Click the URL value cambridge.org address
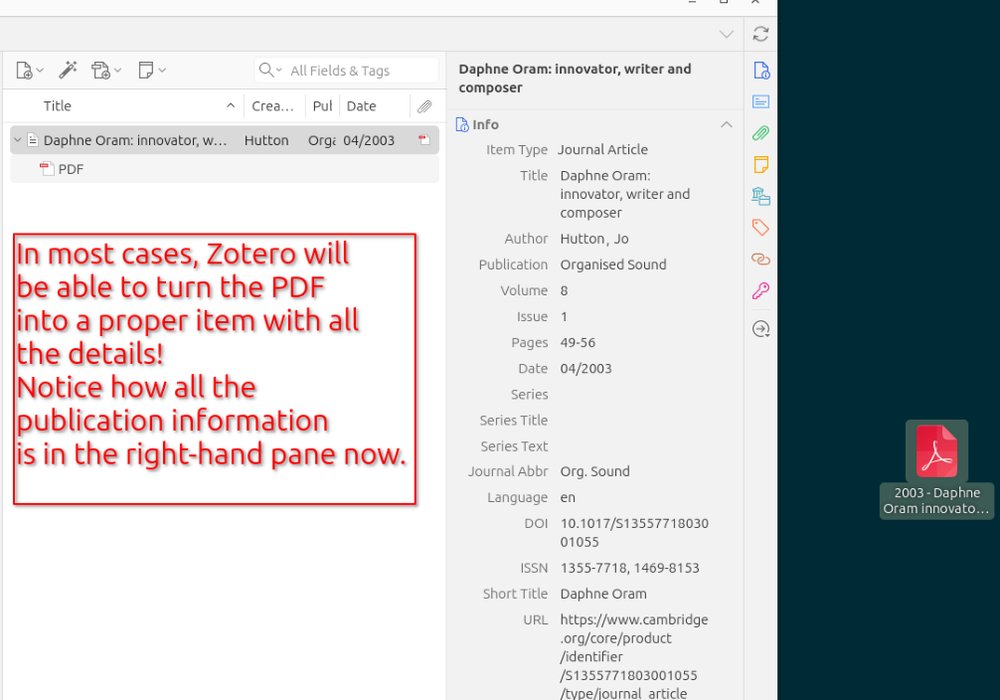 tap(634, 657)
